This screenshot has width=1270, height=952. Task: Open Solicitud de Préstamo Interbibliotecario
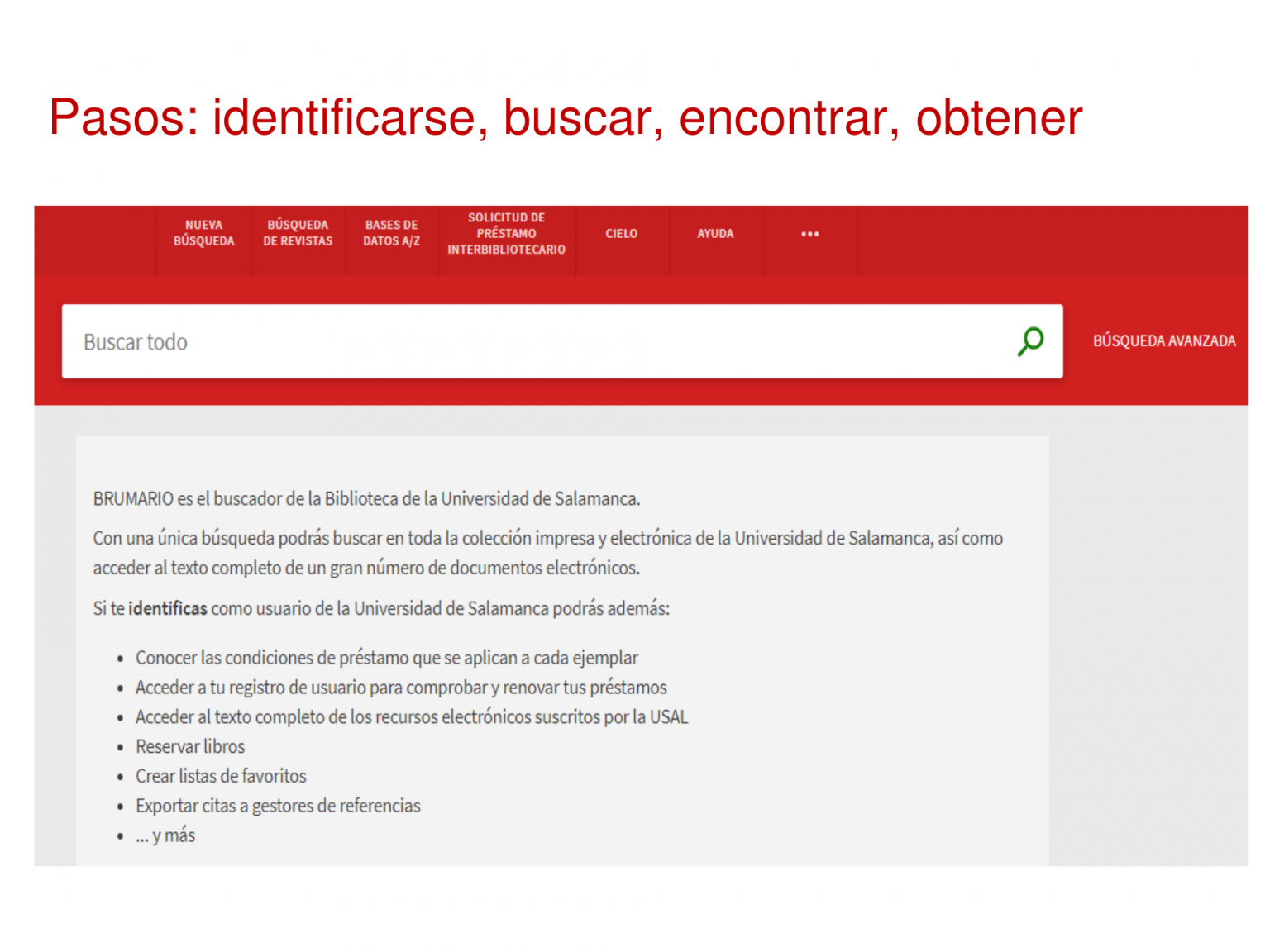(506, 234)
